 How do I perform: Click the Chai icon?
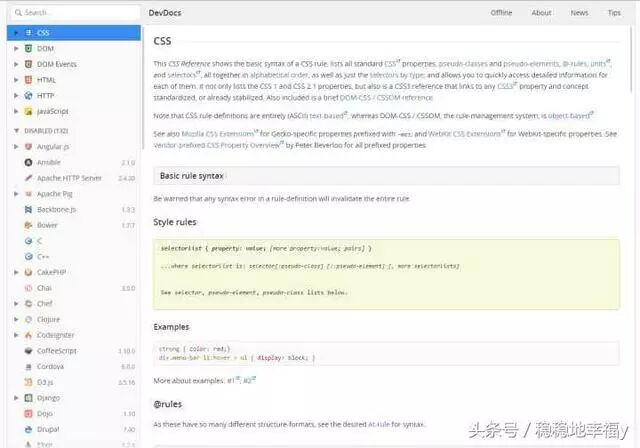pyautogui.click(x=28, y=288)
